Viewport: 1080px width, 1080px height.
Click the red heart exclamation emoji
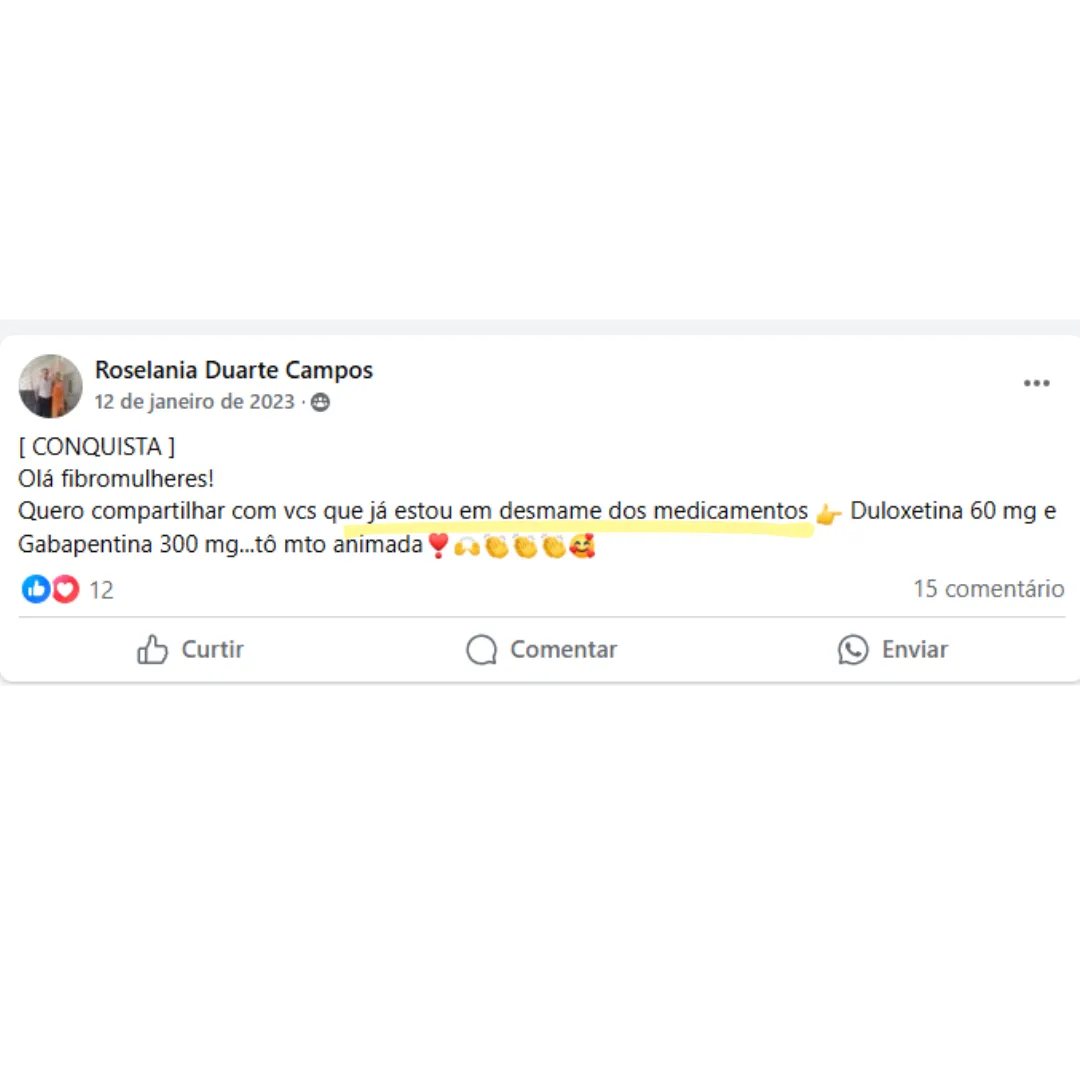click(x=438, y=546)
